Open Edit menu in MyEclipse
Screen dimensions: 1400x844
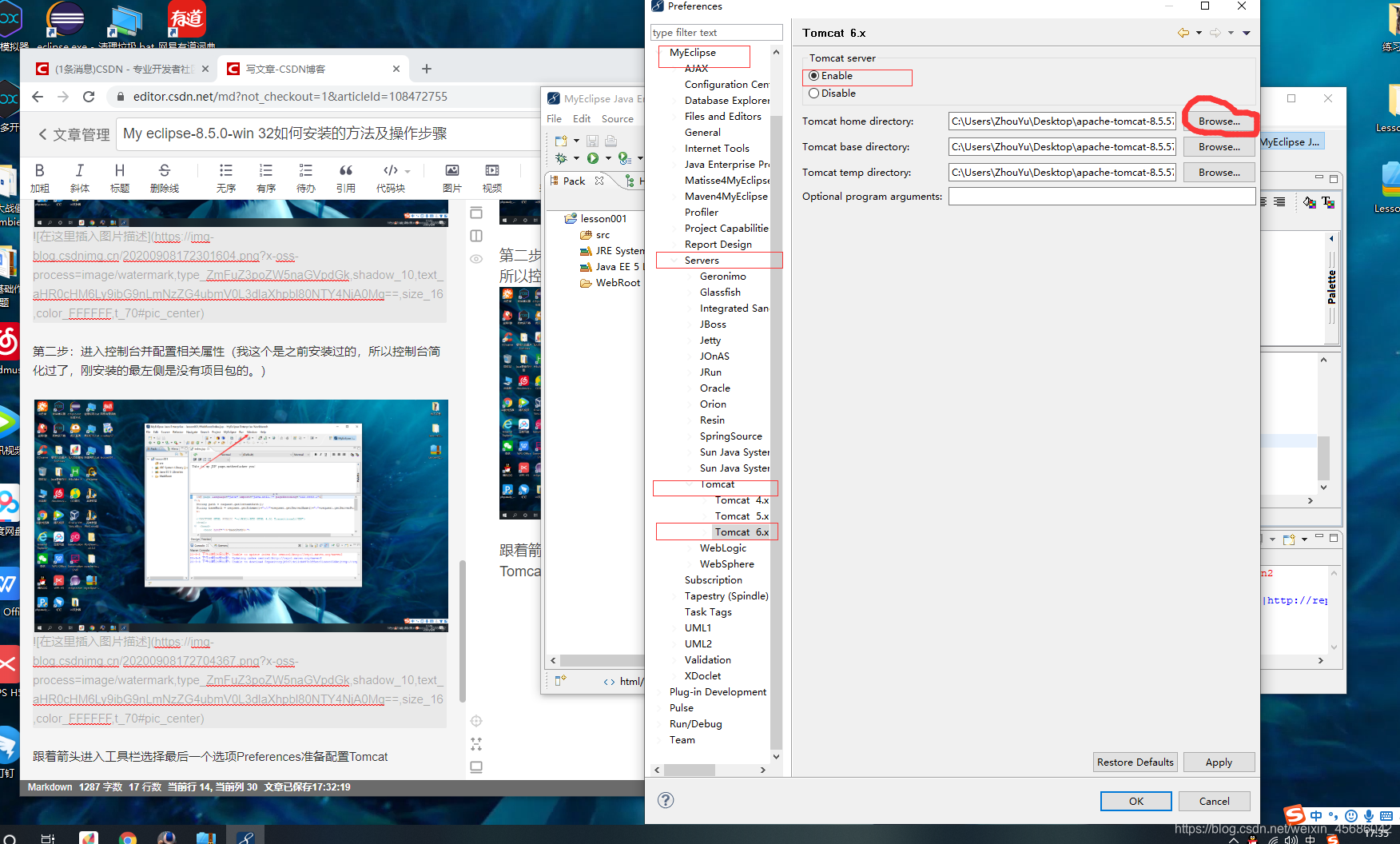[582, 119]
